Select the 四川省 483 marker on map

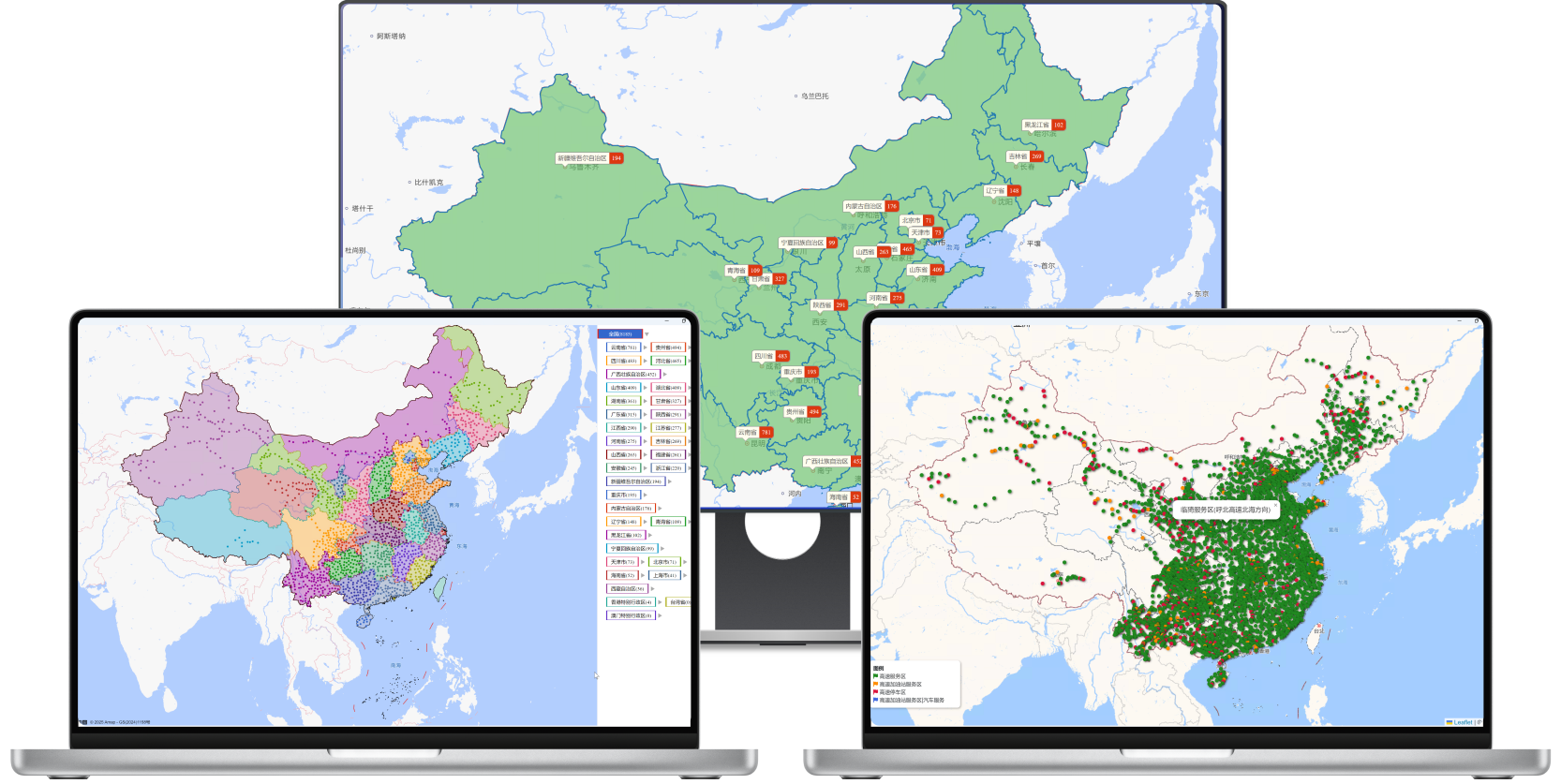(x=771, y=356)
